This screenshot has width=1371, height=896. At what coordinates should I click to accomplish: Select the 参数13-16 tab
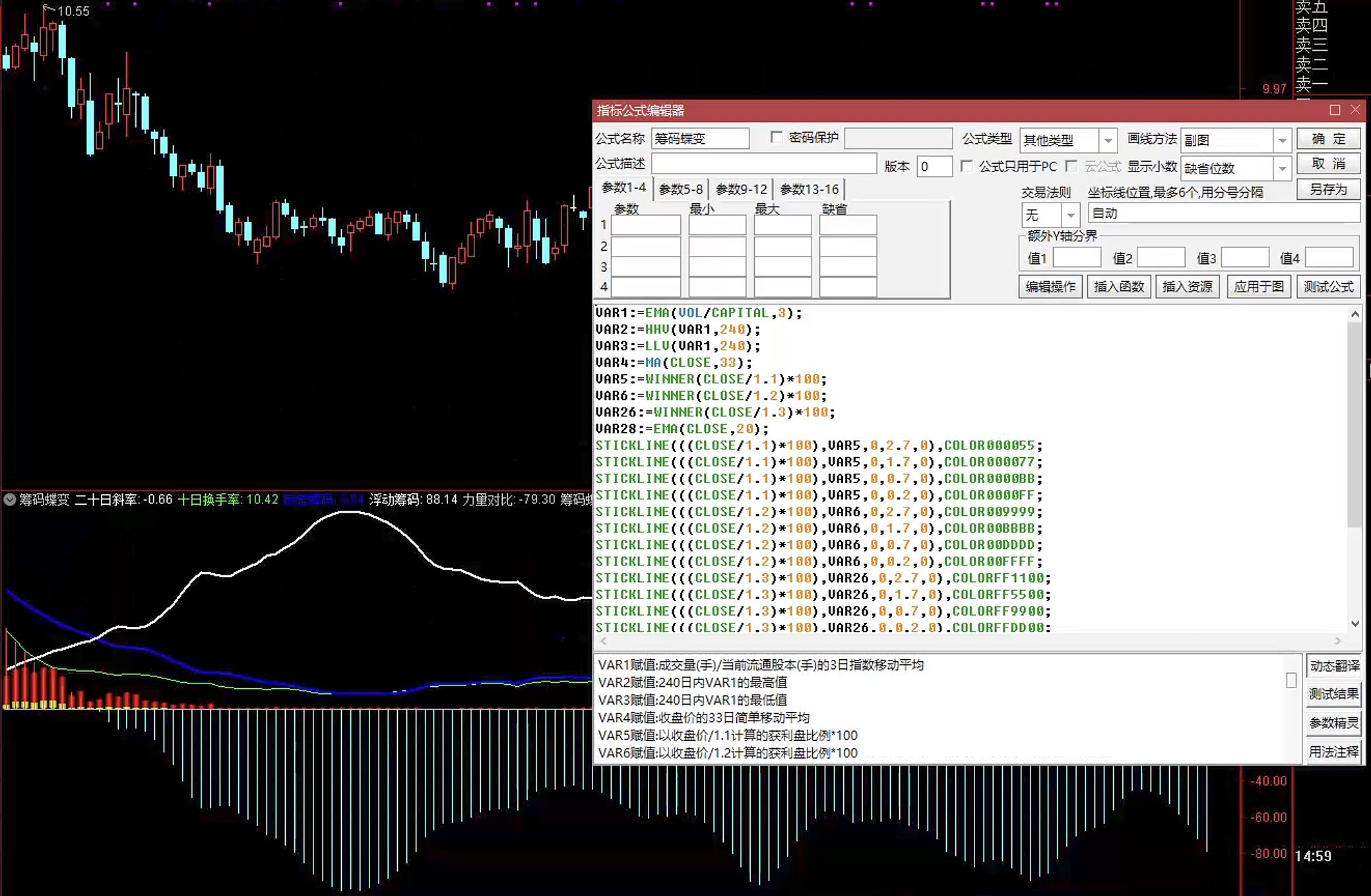pos(810,189)
